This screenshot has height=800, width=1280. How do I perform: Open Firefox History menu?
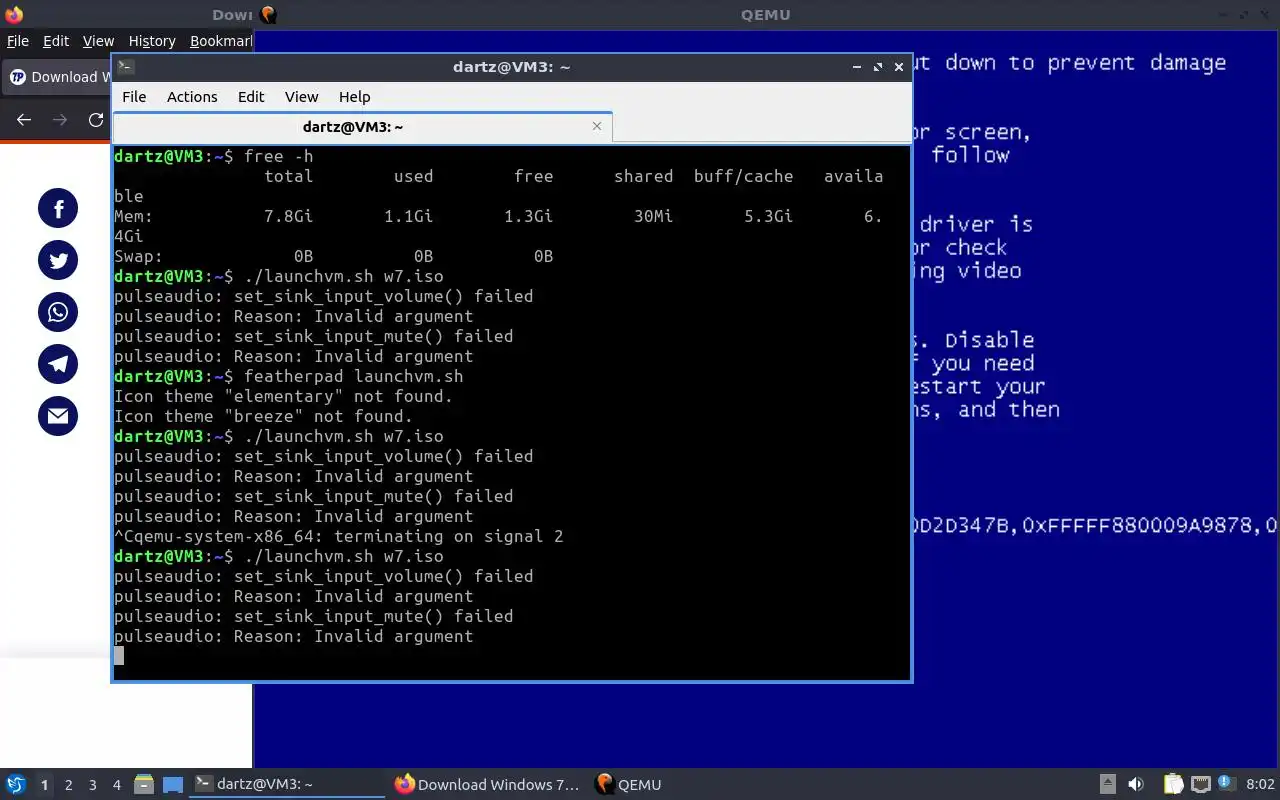(x=152, y=41)
